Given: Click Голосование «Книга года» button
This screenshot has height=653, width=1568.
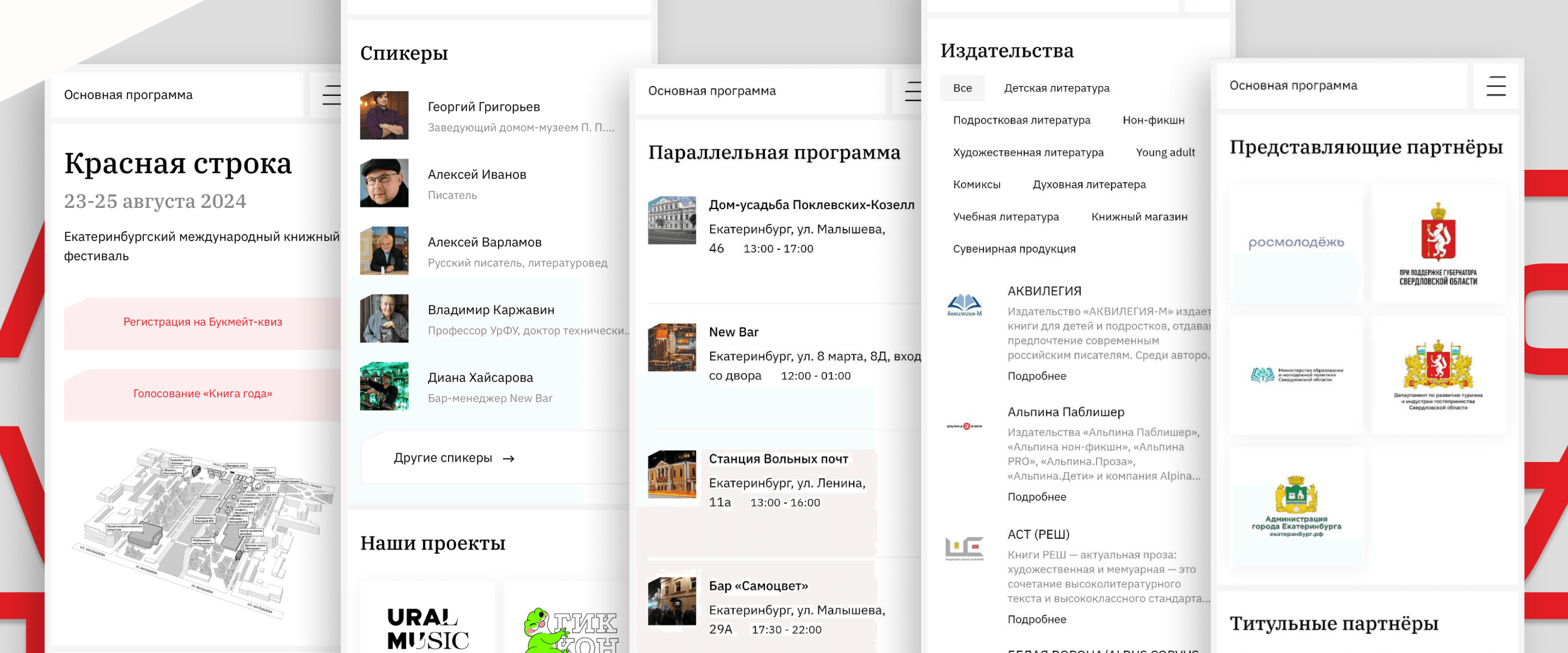Looking at the screenshot, I should point(202,394).
